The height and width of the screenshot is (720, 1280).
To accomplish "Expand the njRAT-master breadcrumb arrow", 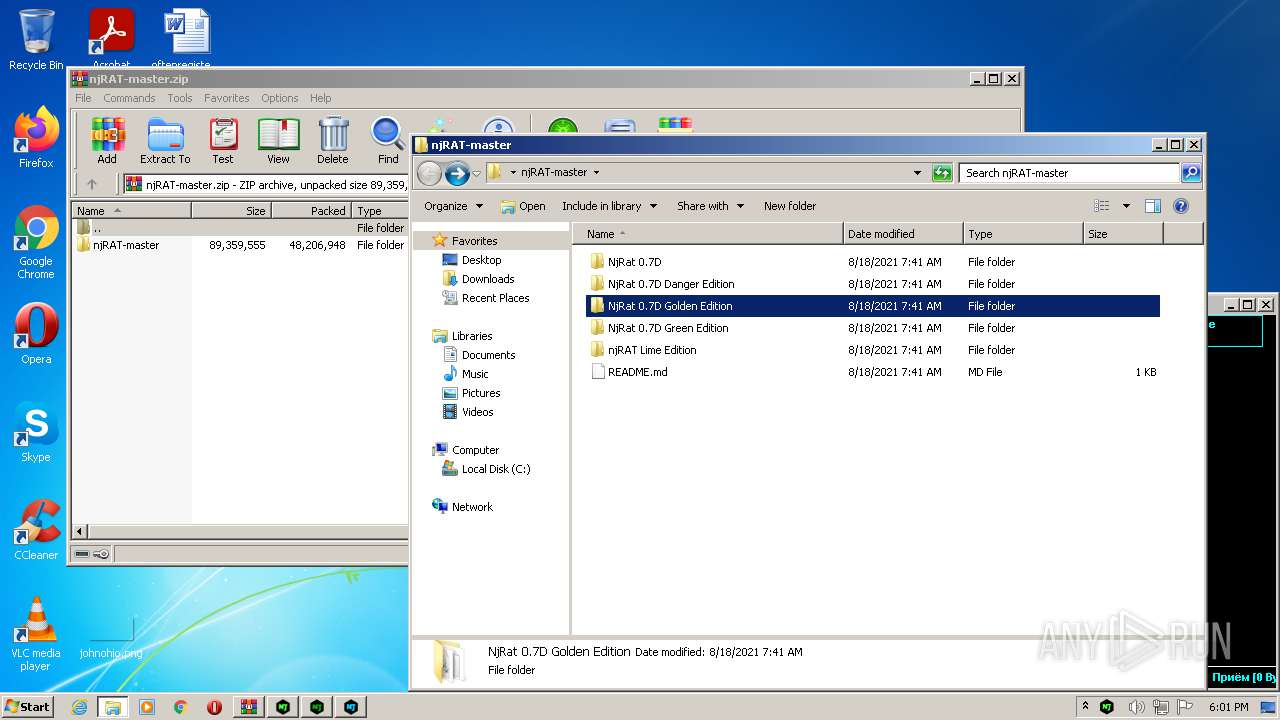I will (597, 173).
